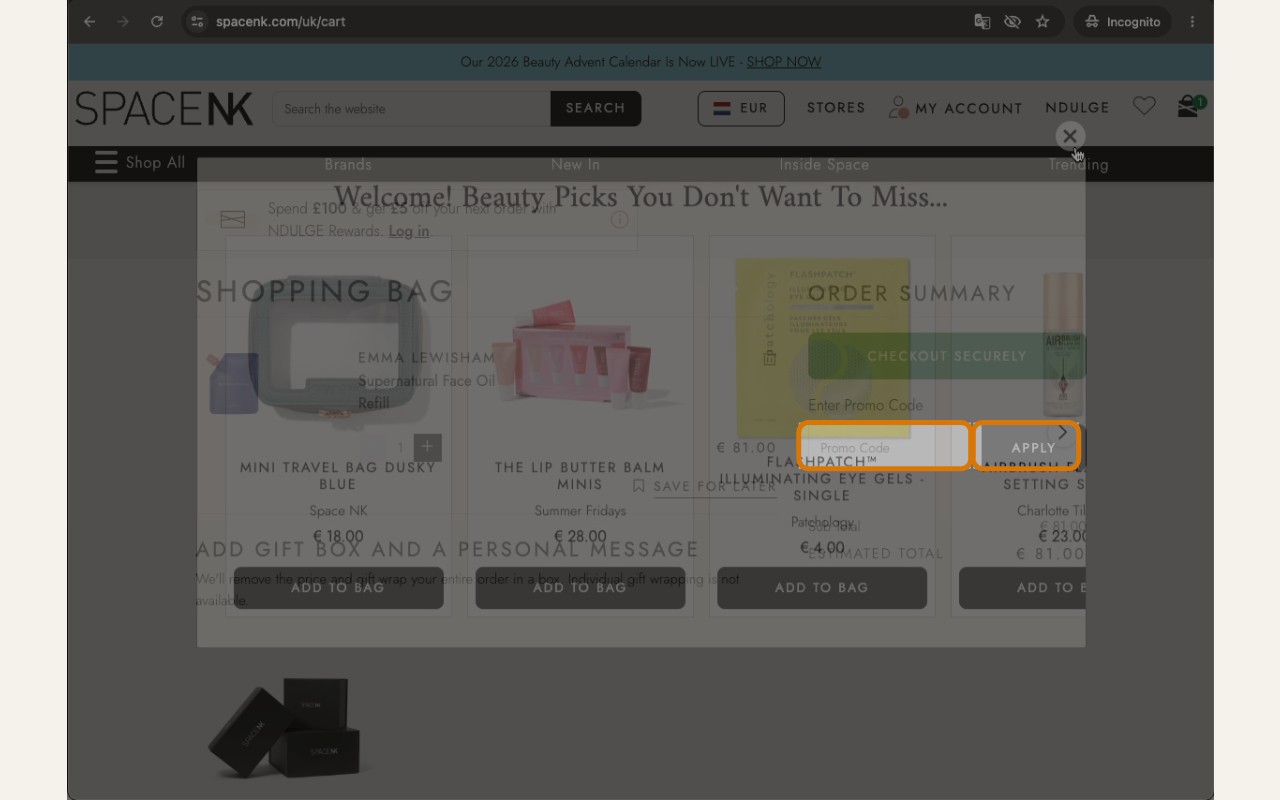Screen dimensions: 1280x800
Task: Bookmark this page with the star icon
Action: [1043, 21]
